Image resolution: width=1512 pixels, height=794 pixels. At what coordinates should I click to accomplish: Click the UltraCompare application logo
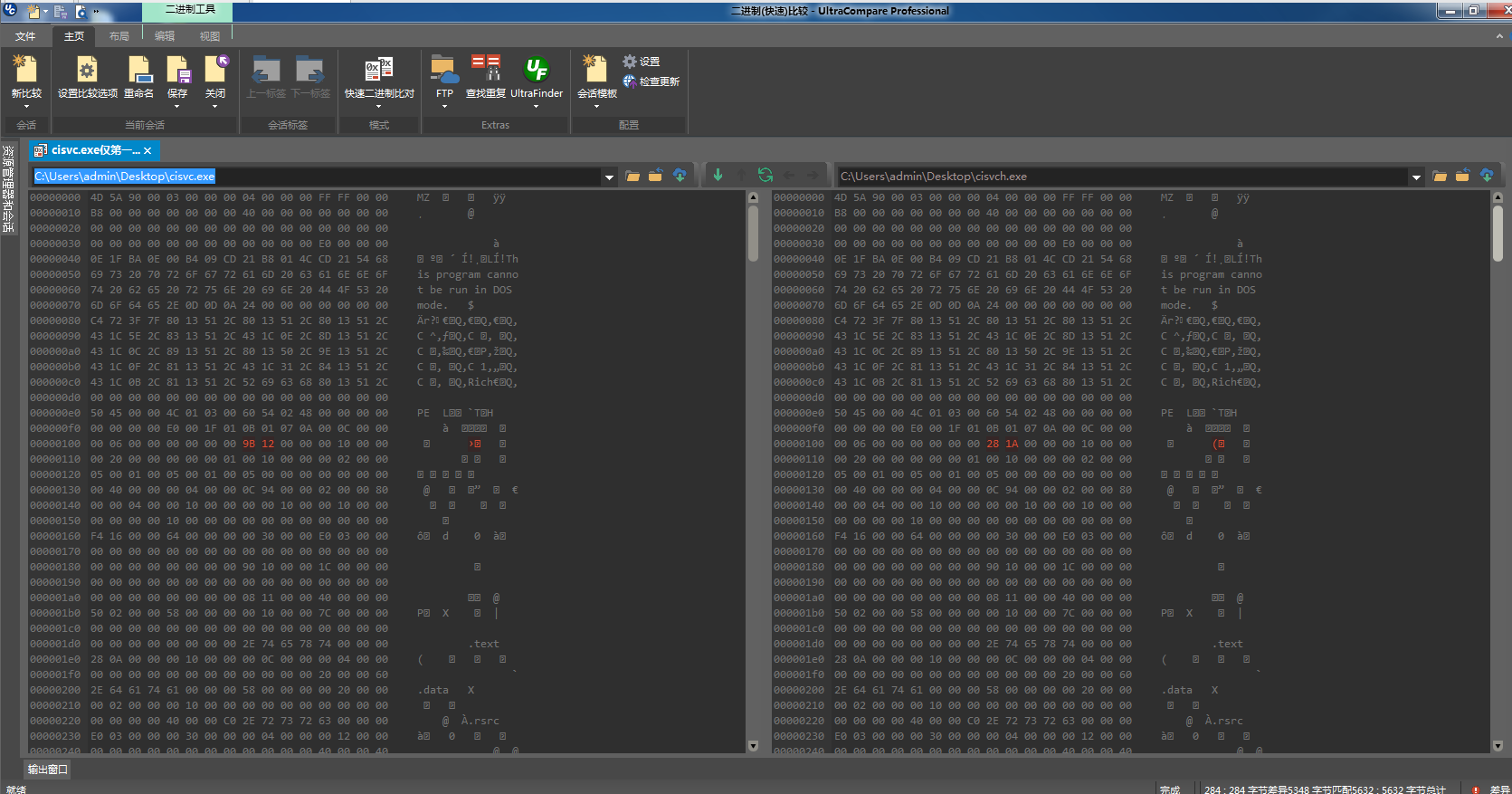pyautogui.click(x=11, y=11)
